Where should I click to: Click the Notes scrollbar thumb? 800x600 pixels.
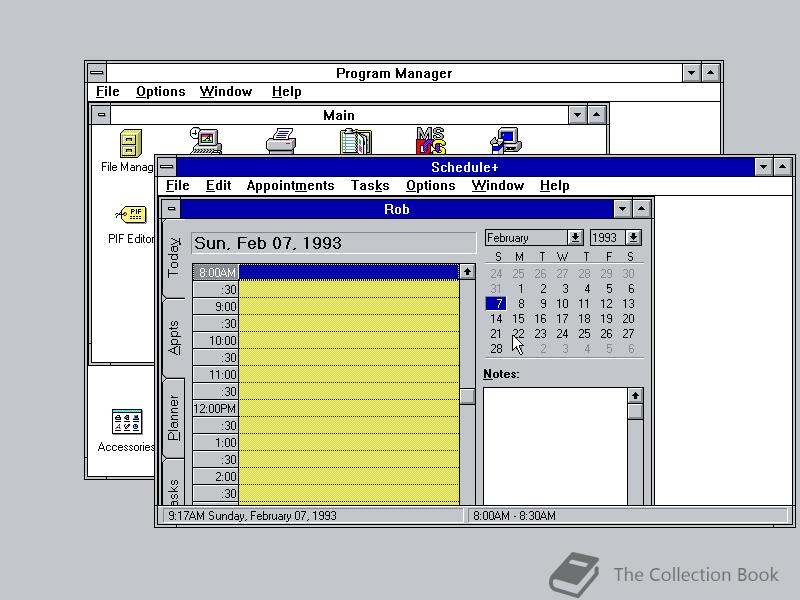pos(635,411)
